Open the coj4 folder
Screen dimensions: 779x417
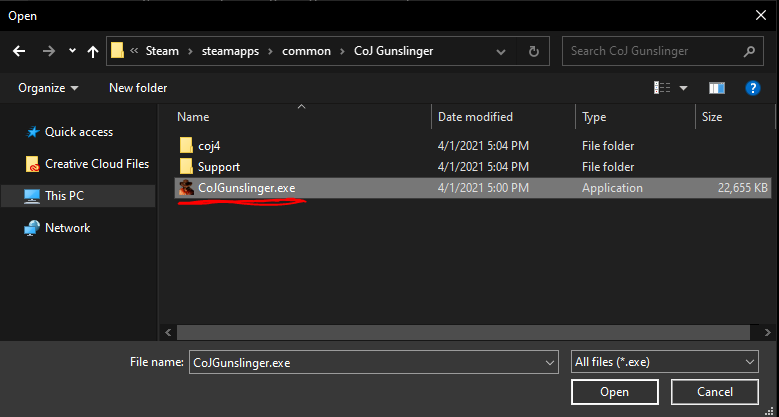point(208,146)
